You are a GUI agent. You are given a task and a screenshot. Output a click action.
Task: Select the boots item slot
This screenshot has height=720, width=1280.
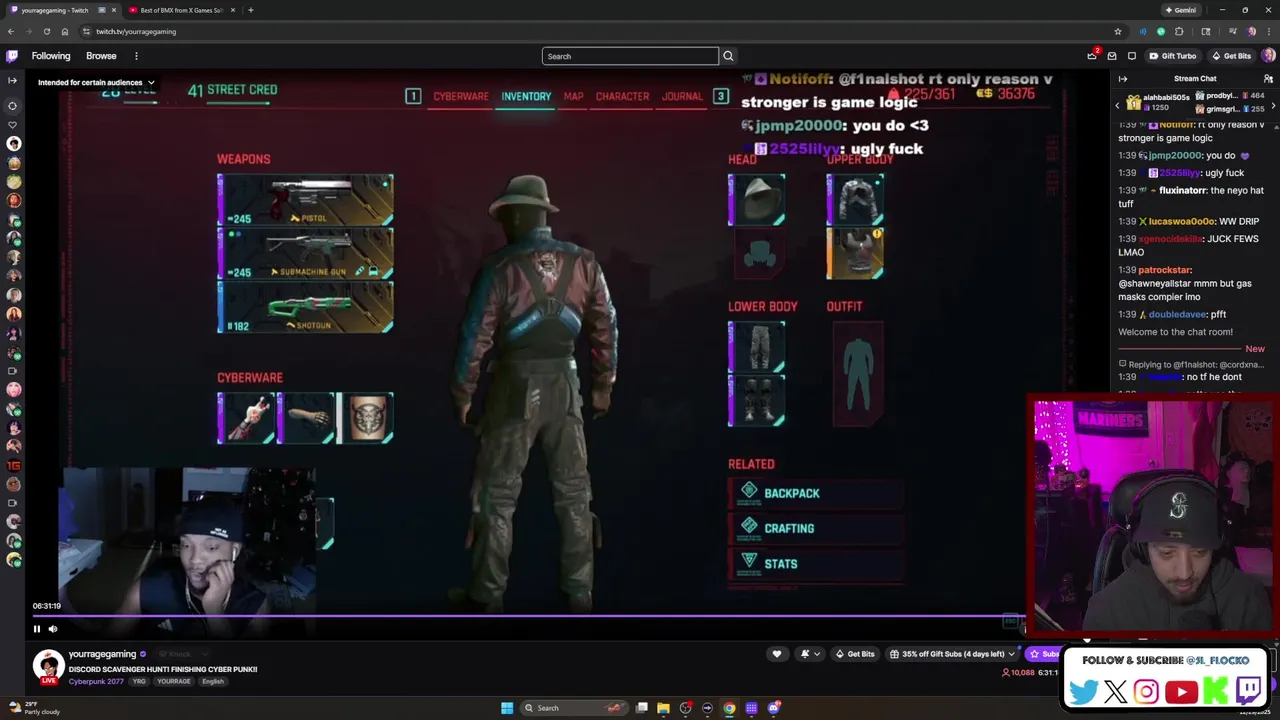tap(757, 400)
